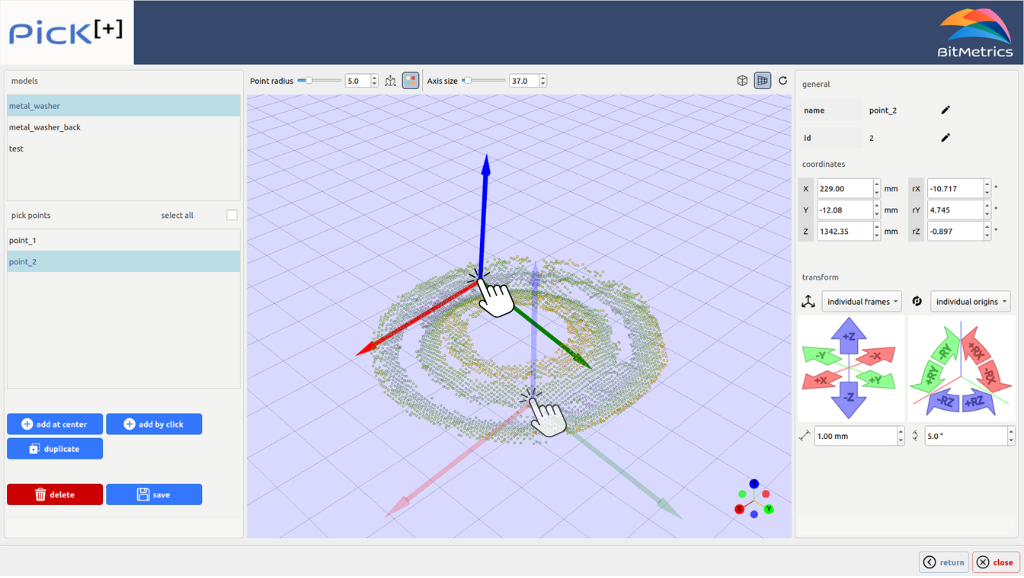The image size is (1024, 578).
Task: Click the scale balance icon by Point radius
Action: 391,81
